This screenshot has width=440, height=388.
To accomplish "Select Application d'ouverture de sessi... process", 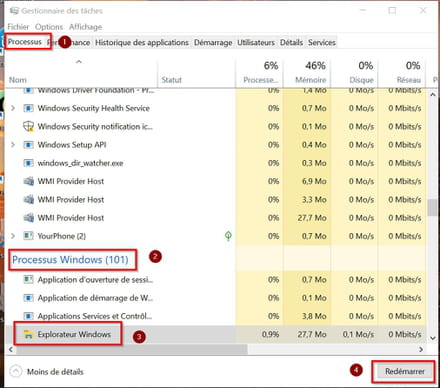I will (216, 279).
